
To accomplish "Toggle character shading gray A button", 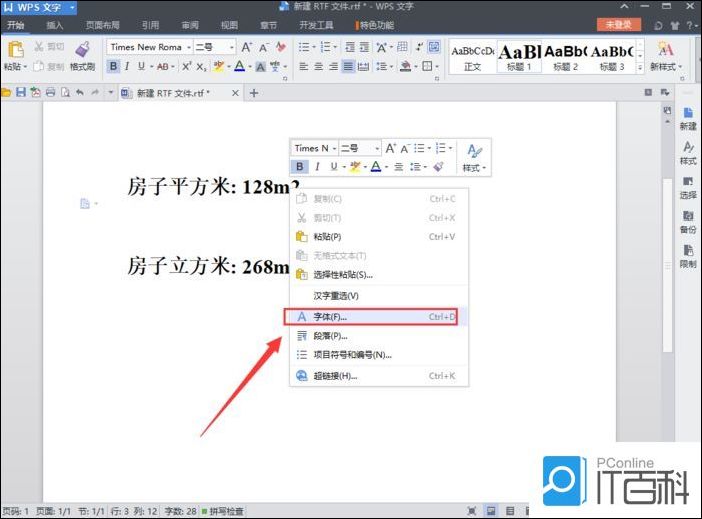I will click(260, 67).
